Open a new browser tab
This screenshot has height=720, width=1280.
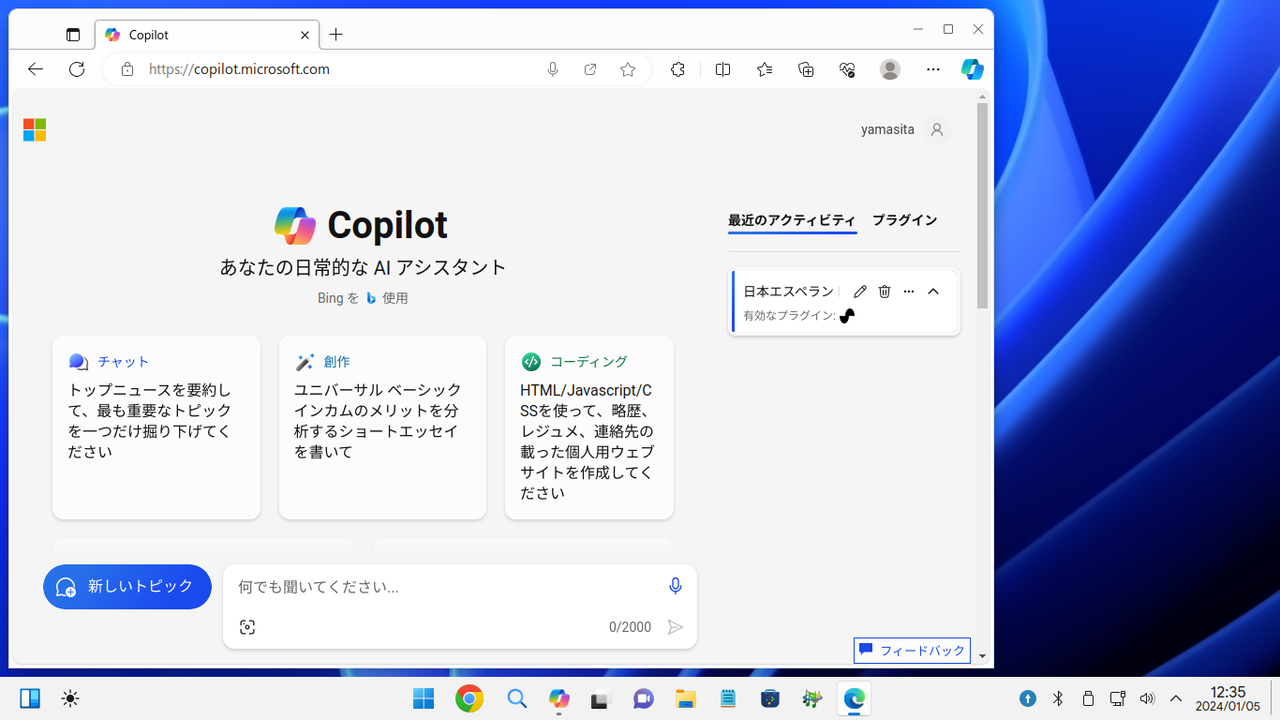pyautogui.click(x=336, y=35)
